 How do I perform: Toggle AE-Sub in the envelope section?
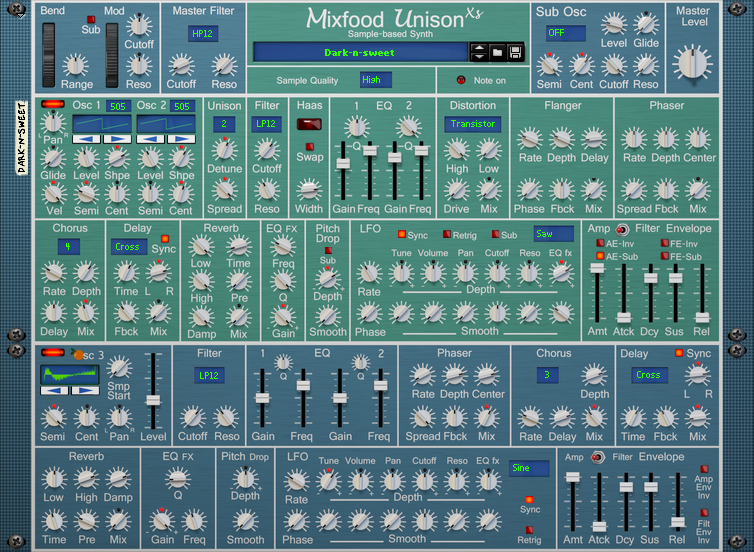600,256
